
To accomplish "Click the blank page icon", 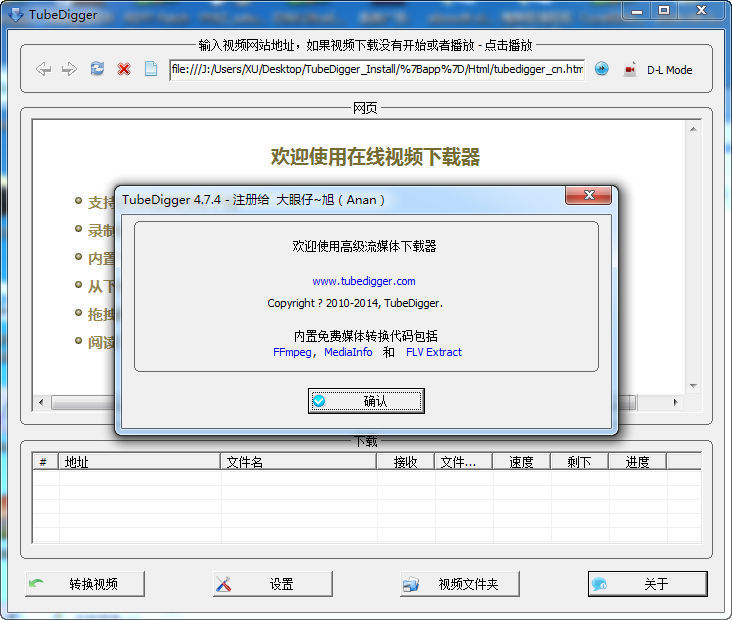I will (x=151, y=69).
